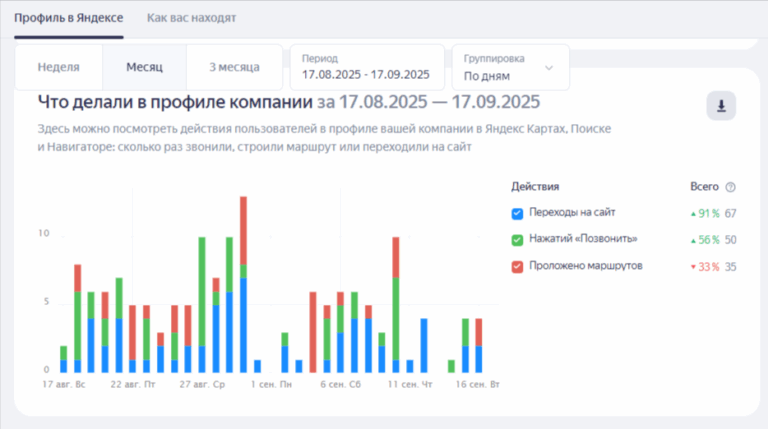The height and width of the screenshot is (429, 768).
Task: Click the 16 сен. Вт axis label
Action: point(478,384)
